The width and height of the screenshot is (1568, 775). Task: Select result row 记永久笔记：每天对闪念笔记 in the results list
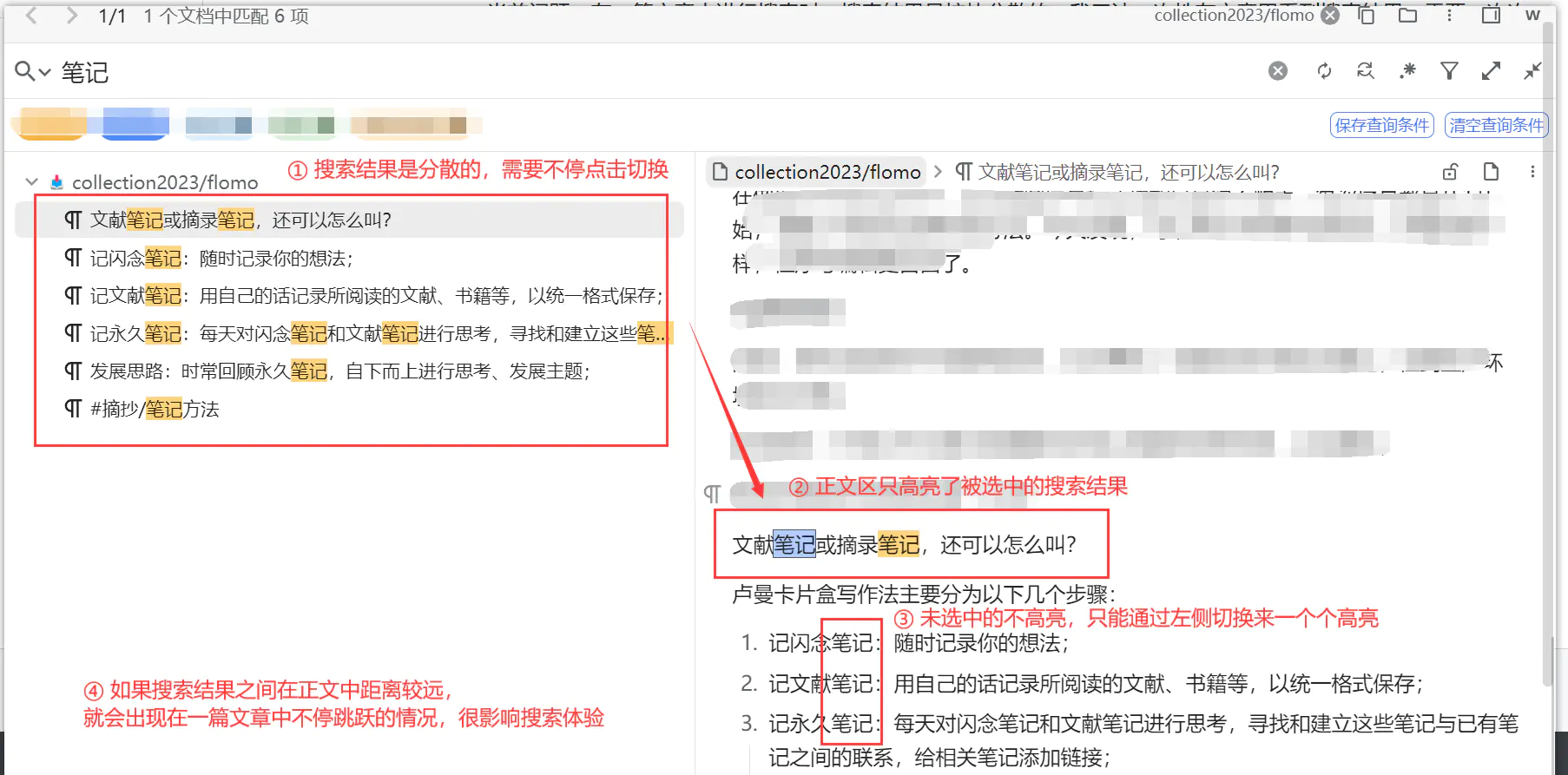[349, 333]
